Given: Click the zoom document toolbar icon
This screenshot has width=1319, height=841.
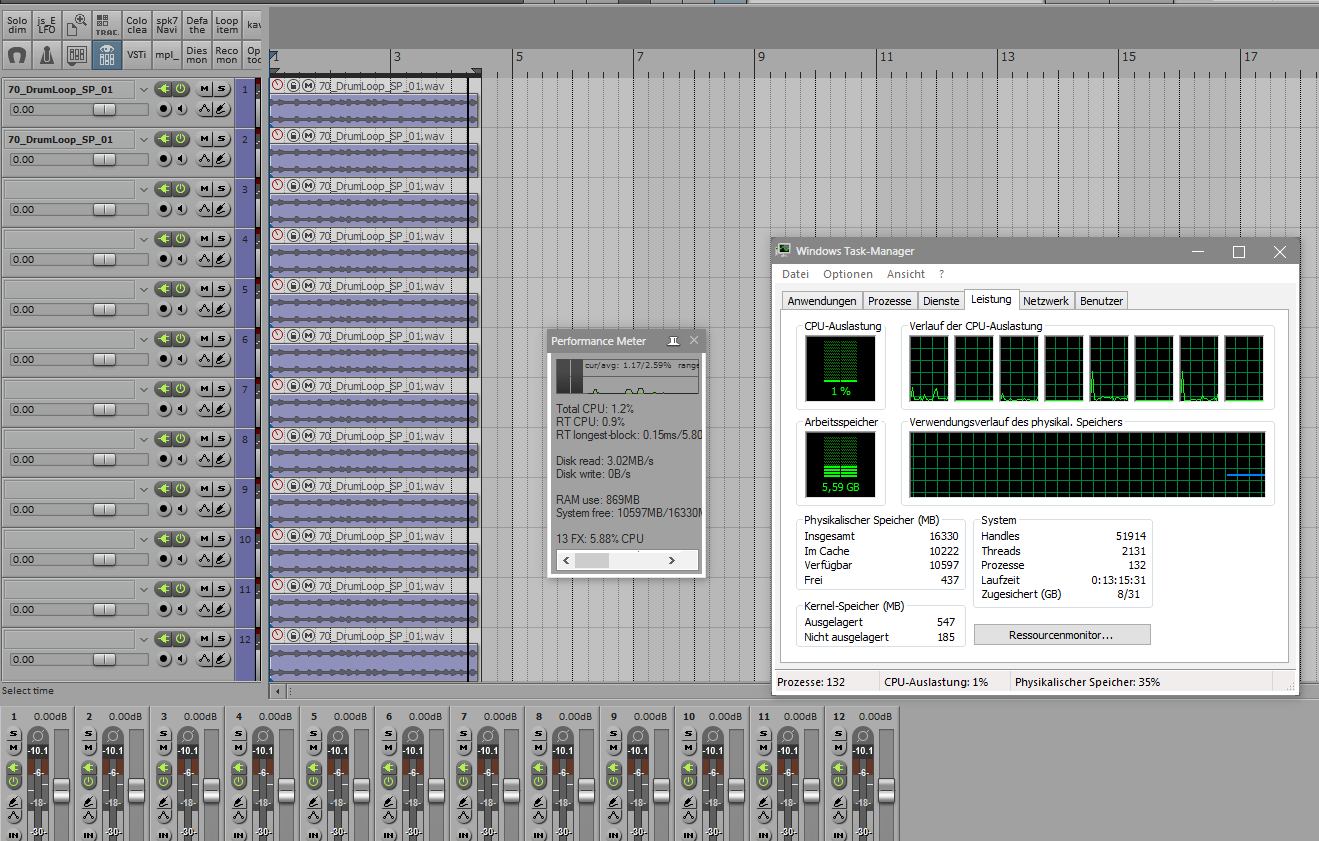Looking at the screenshot, I should click(x=77, y=25).
